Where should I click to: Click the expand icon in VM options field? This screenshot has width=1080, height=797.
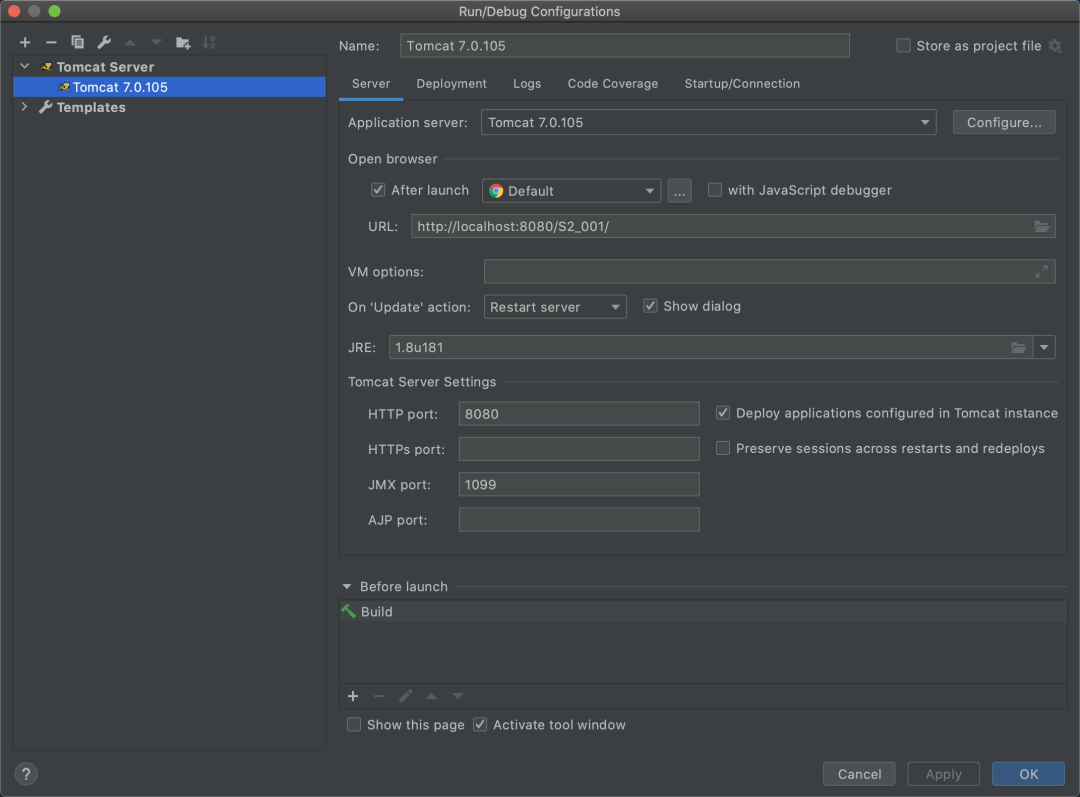click(1041, 272)
